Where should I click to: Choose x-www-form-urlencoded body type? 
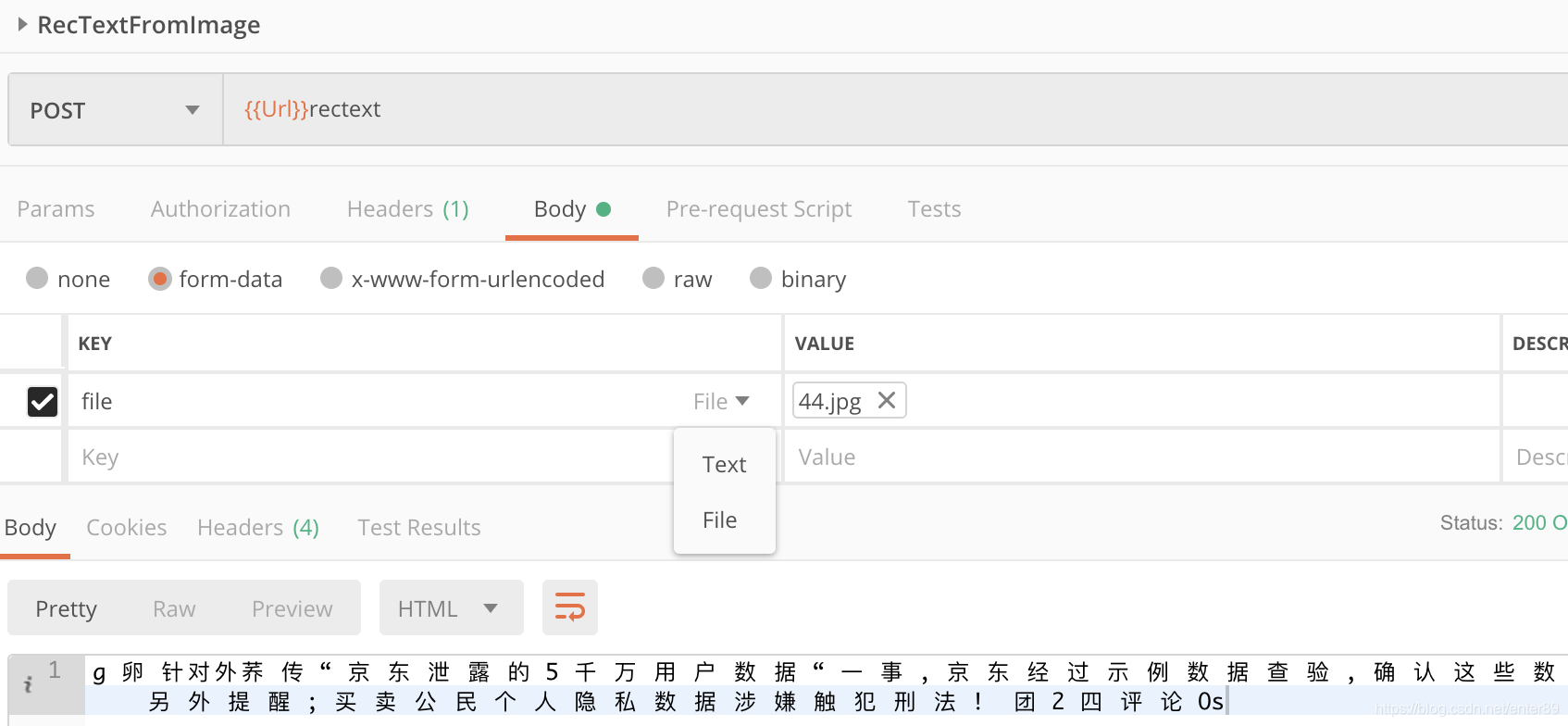click(331, 278)
